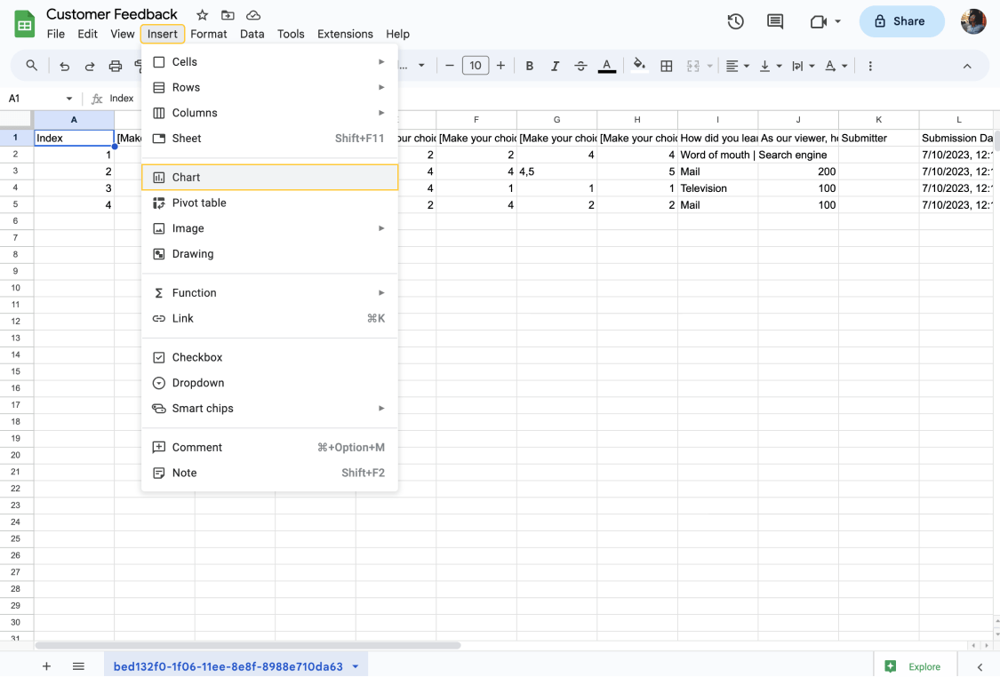Click the Explore button

(914, 666)
